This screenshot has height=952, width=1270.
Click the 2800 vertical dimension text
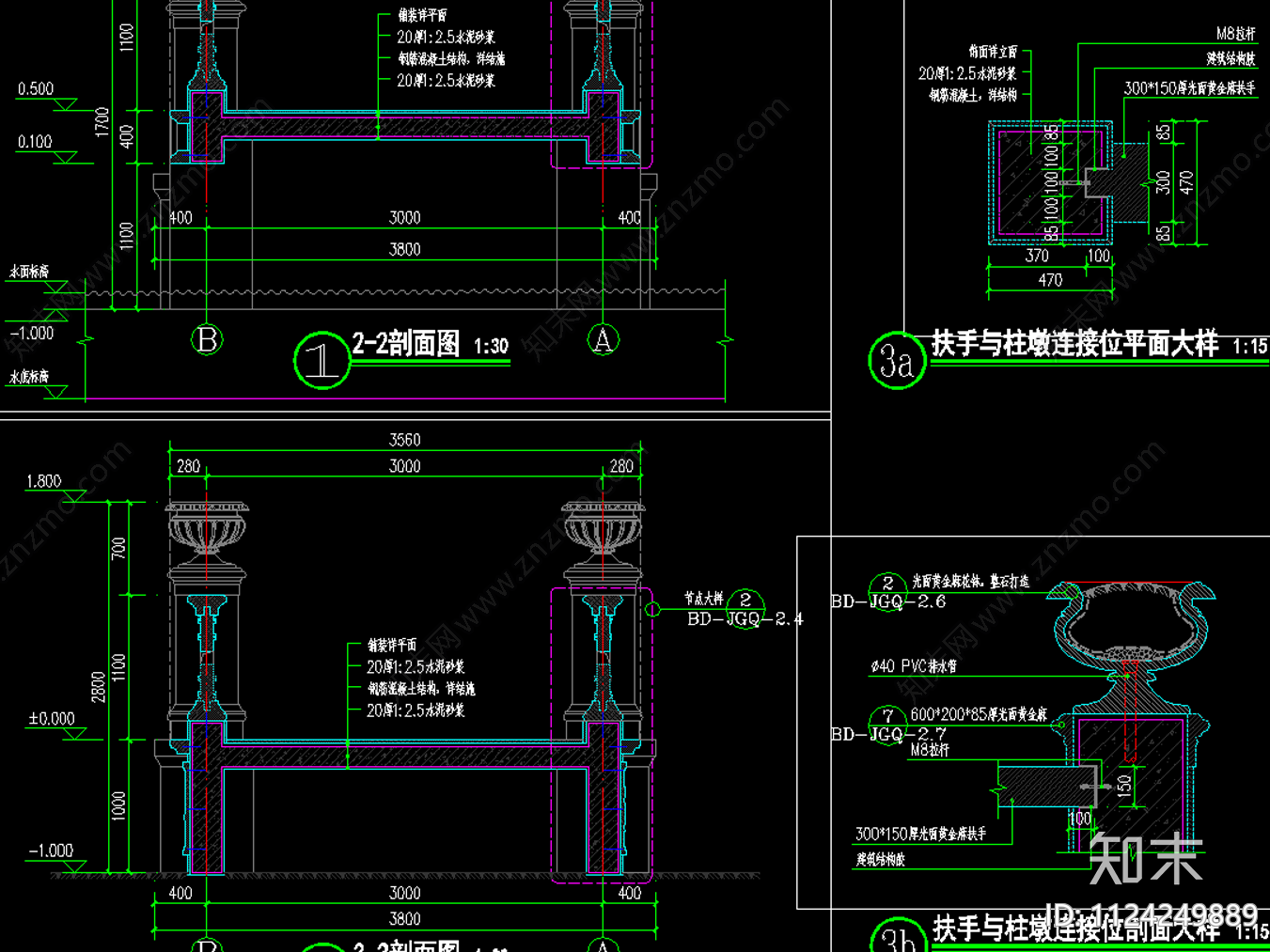click(x=98, y=686)
